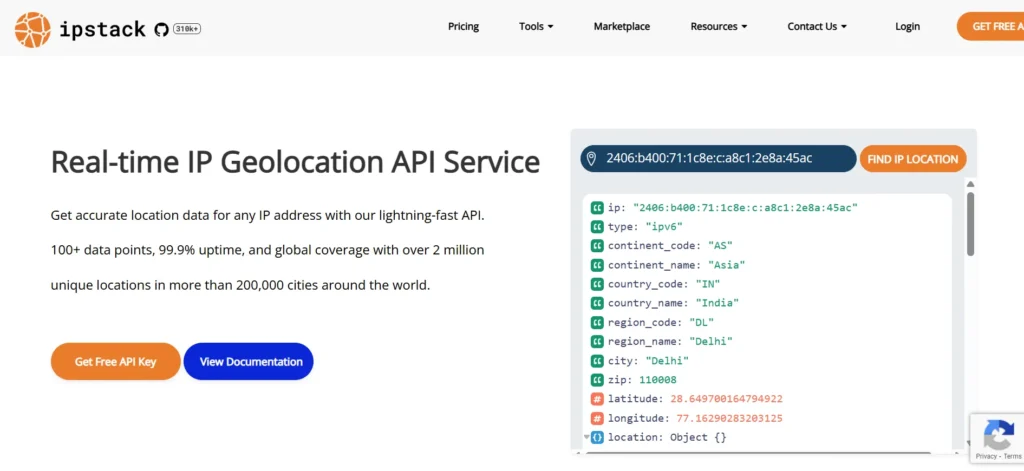Click the horizontal scrollbar below JSON results
1024x471 pixels.
tap(758, 452)
